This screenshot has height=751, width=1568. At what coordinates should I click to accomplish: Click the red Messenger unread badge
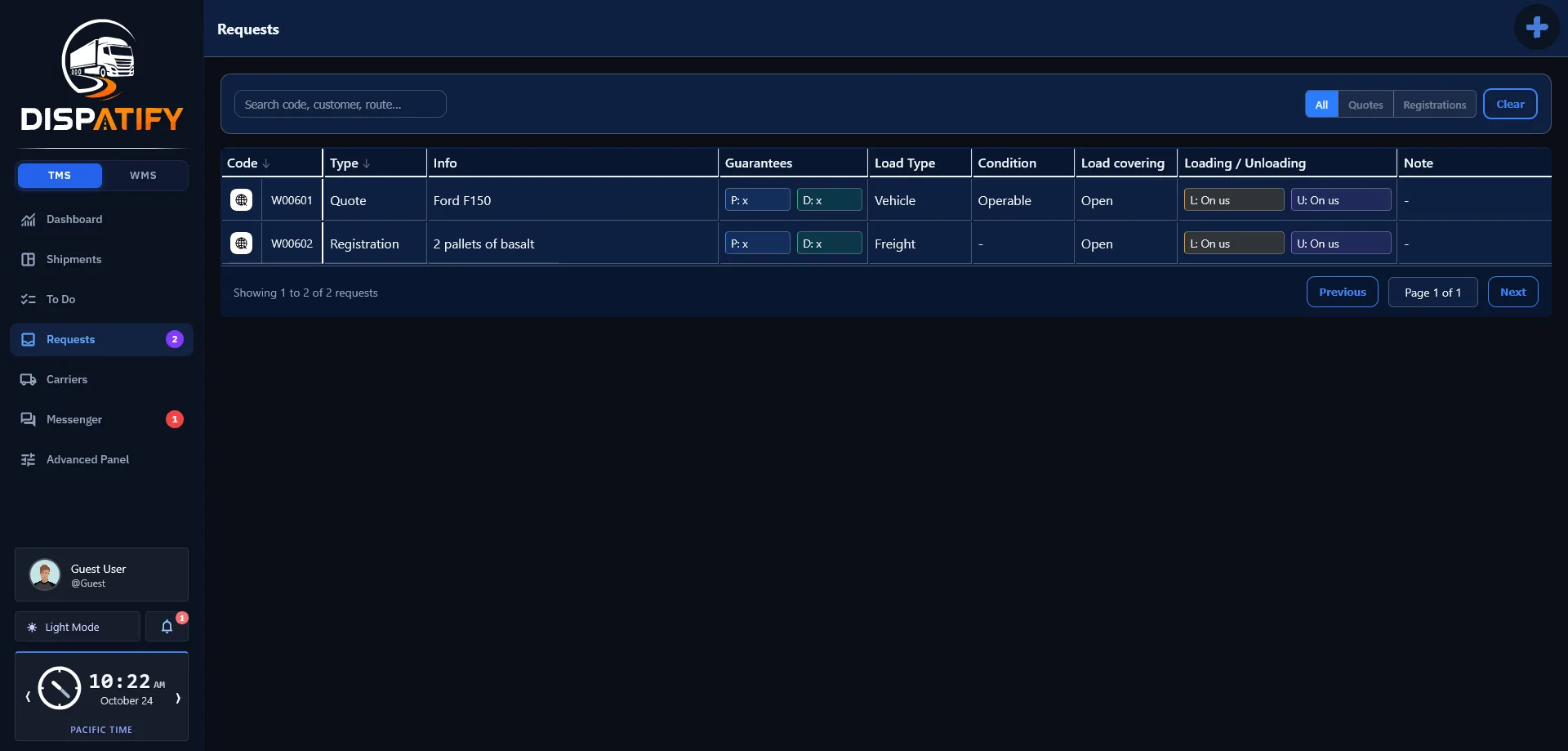tap(175, 419)
